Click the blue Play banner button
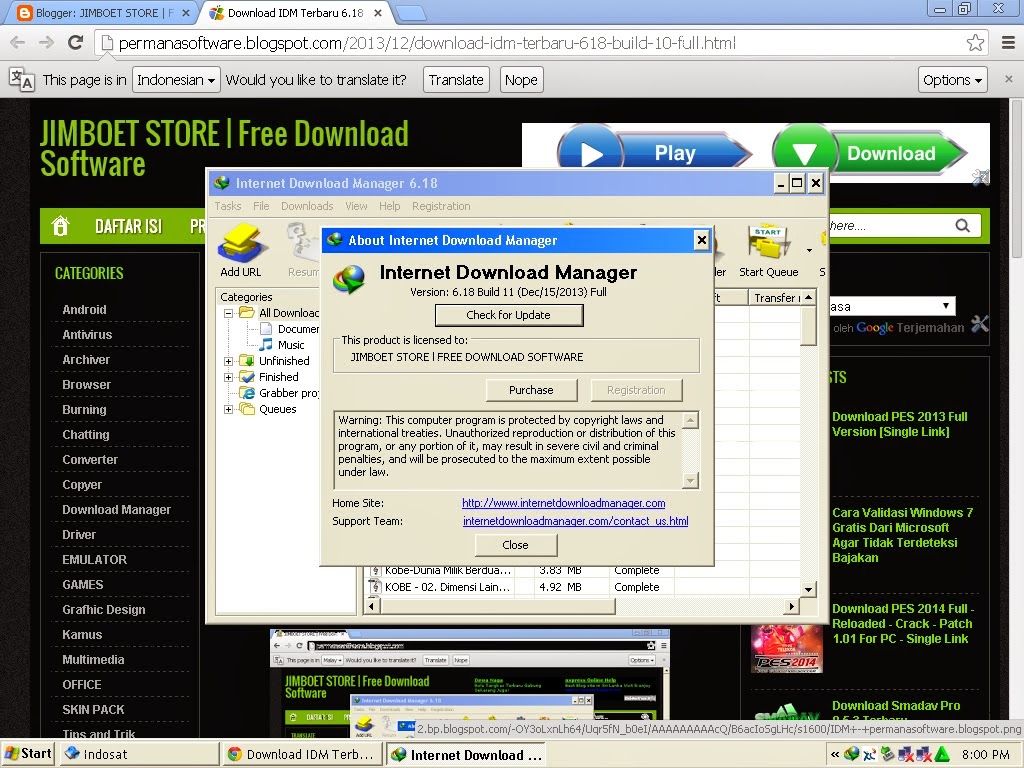The width and height of the screenshot is (1024, 768). pyautogui.click(x=653, y=153)
